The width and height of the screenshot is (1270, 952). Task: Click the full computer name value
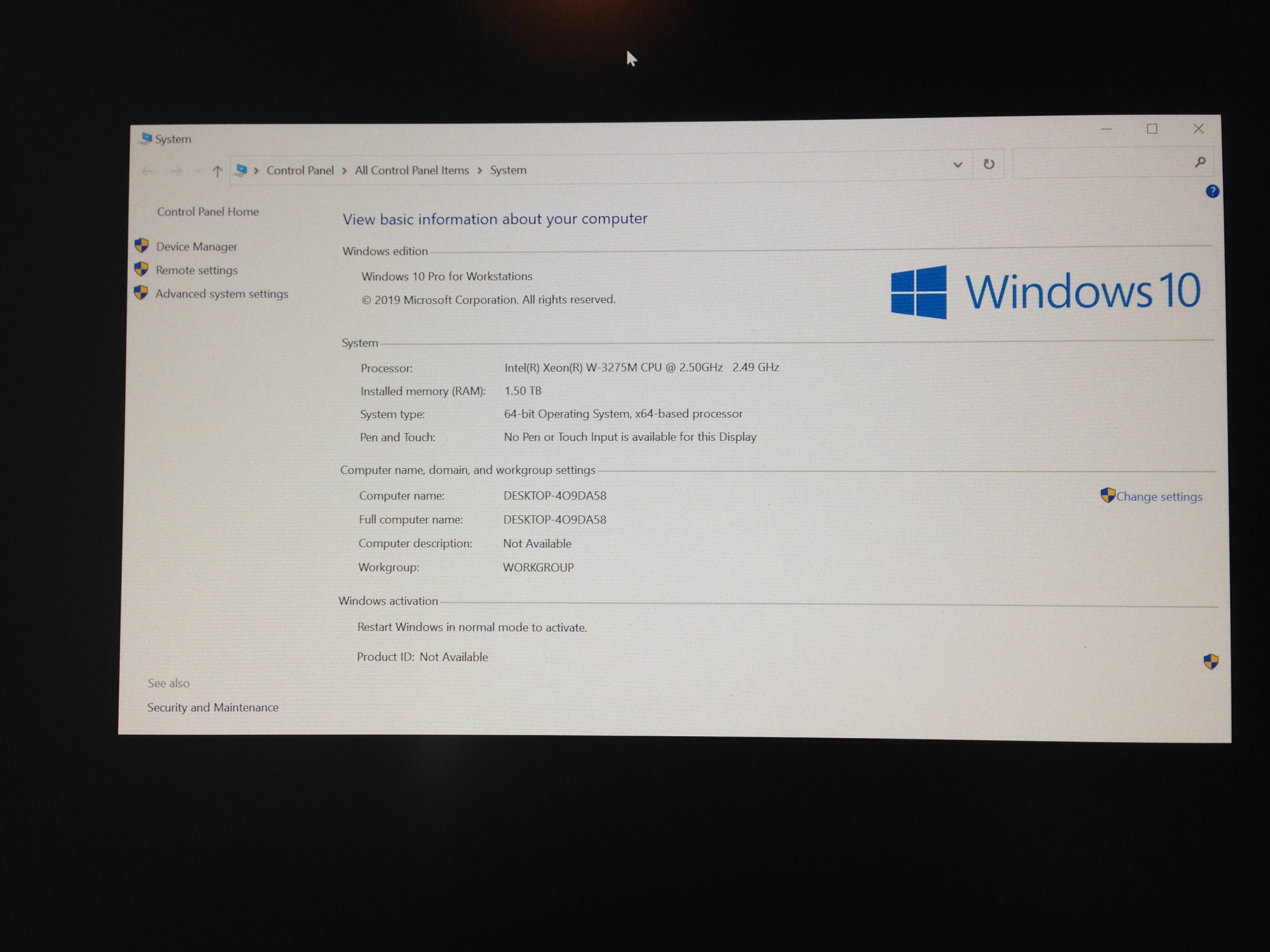point(555,519)
